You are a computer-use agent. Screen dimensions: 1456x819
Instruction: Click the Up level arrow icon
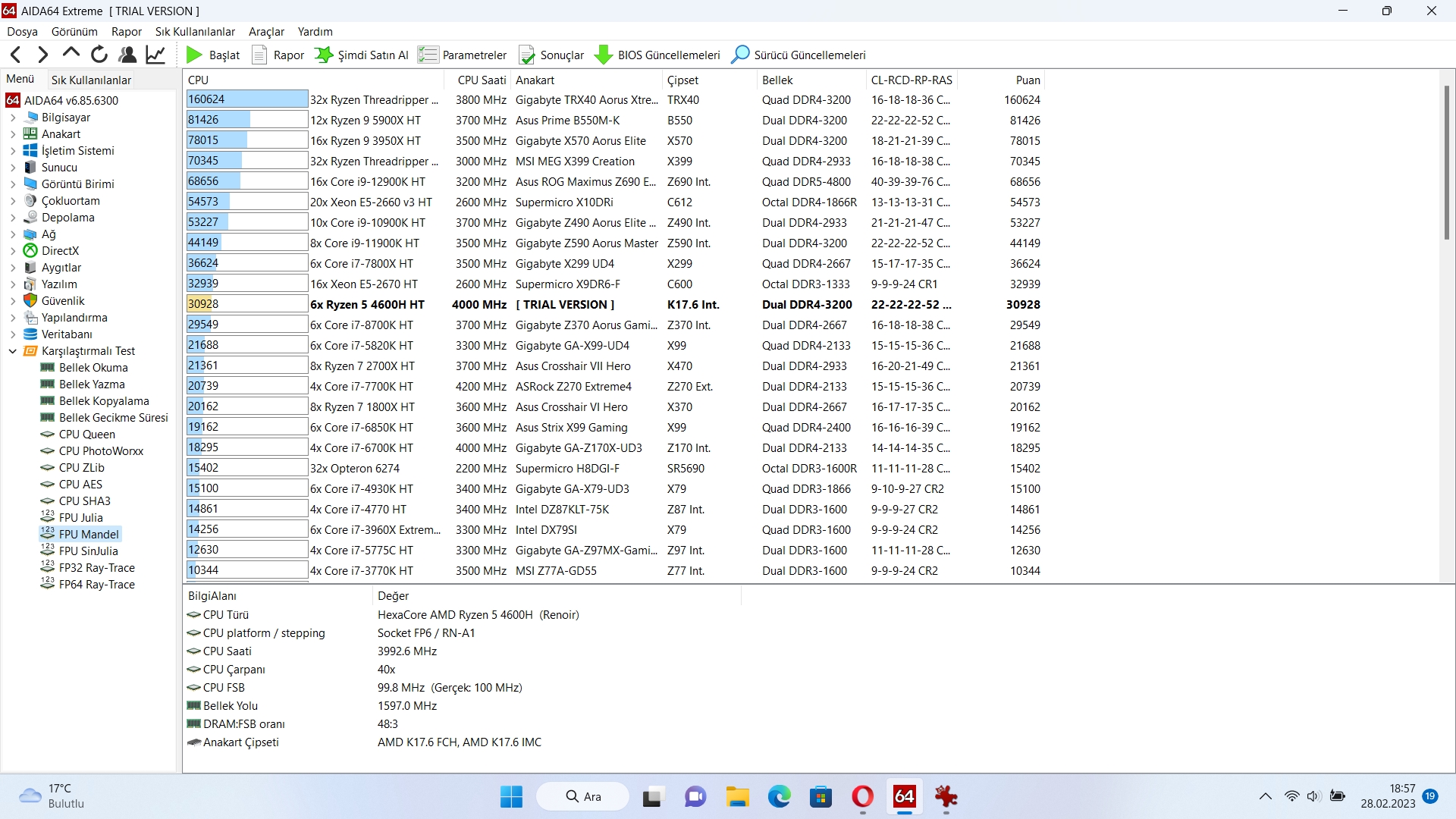click(71, 55)
